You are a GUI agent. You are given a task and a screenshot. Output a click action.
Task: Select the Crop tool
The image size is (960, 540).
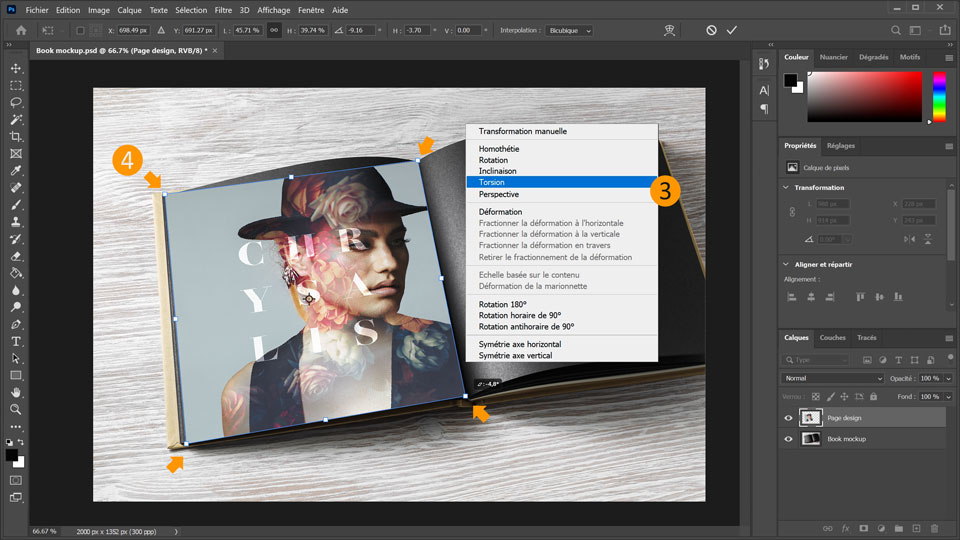16,136
